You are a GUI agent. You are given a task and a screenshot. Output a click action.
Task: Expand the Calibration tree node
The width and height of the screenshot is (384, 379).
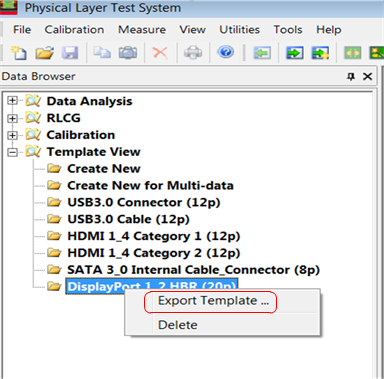(12, 135)
